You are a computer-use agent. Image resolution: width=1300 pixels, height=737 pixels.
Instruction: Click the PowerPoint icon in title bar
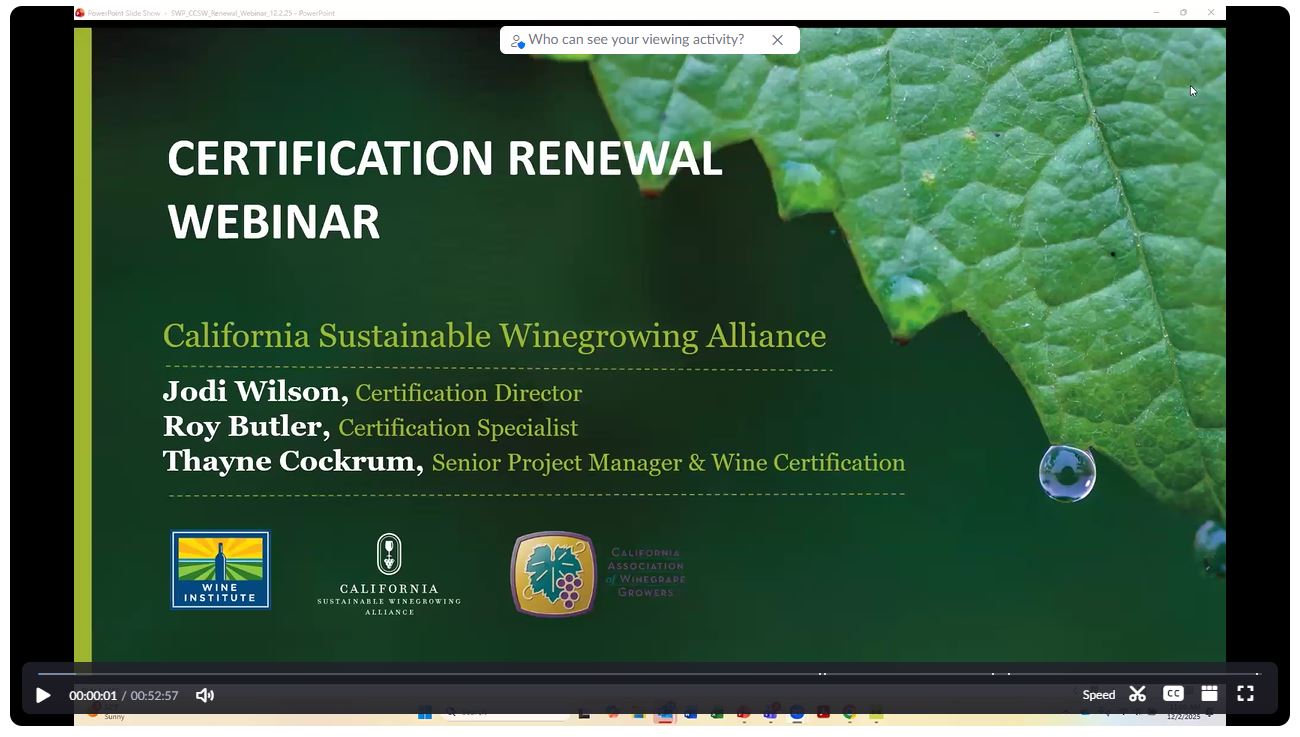80,13
